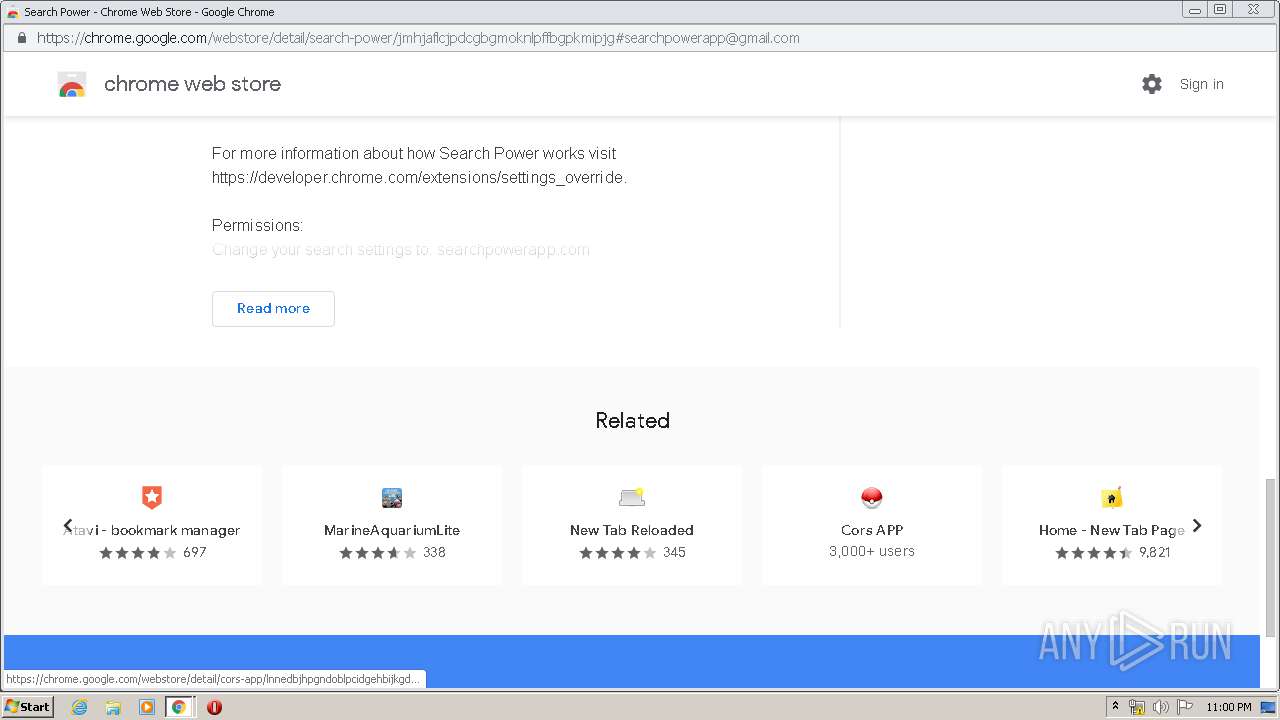The image size is (1280, 720).
Task: Click the page vertical scrollbar thumb
Action: [x=1271, y=557]
